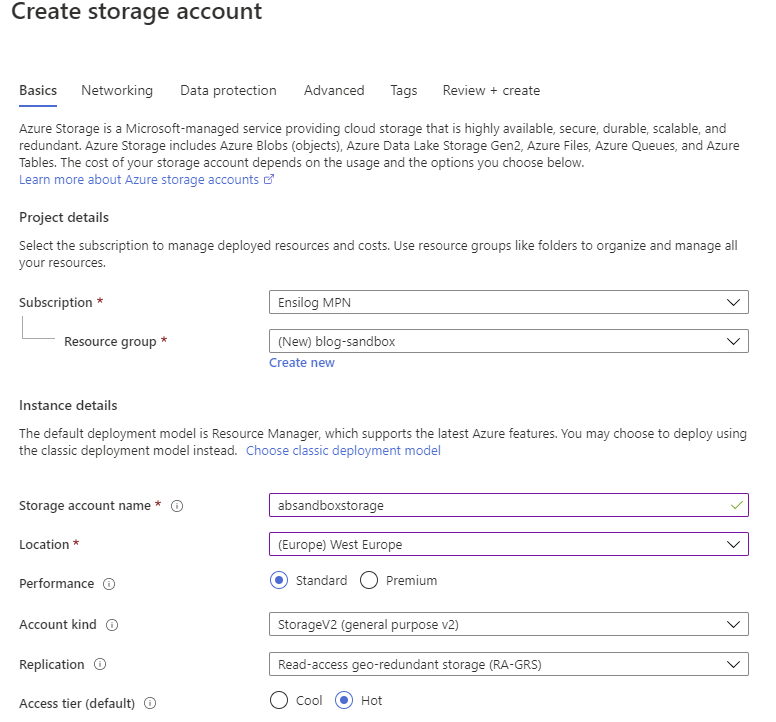Click the Access tier info icon
Viewport: 776px width, 722px height.
click(x=150, y=703)
